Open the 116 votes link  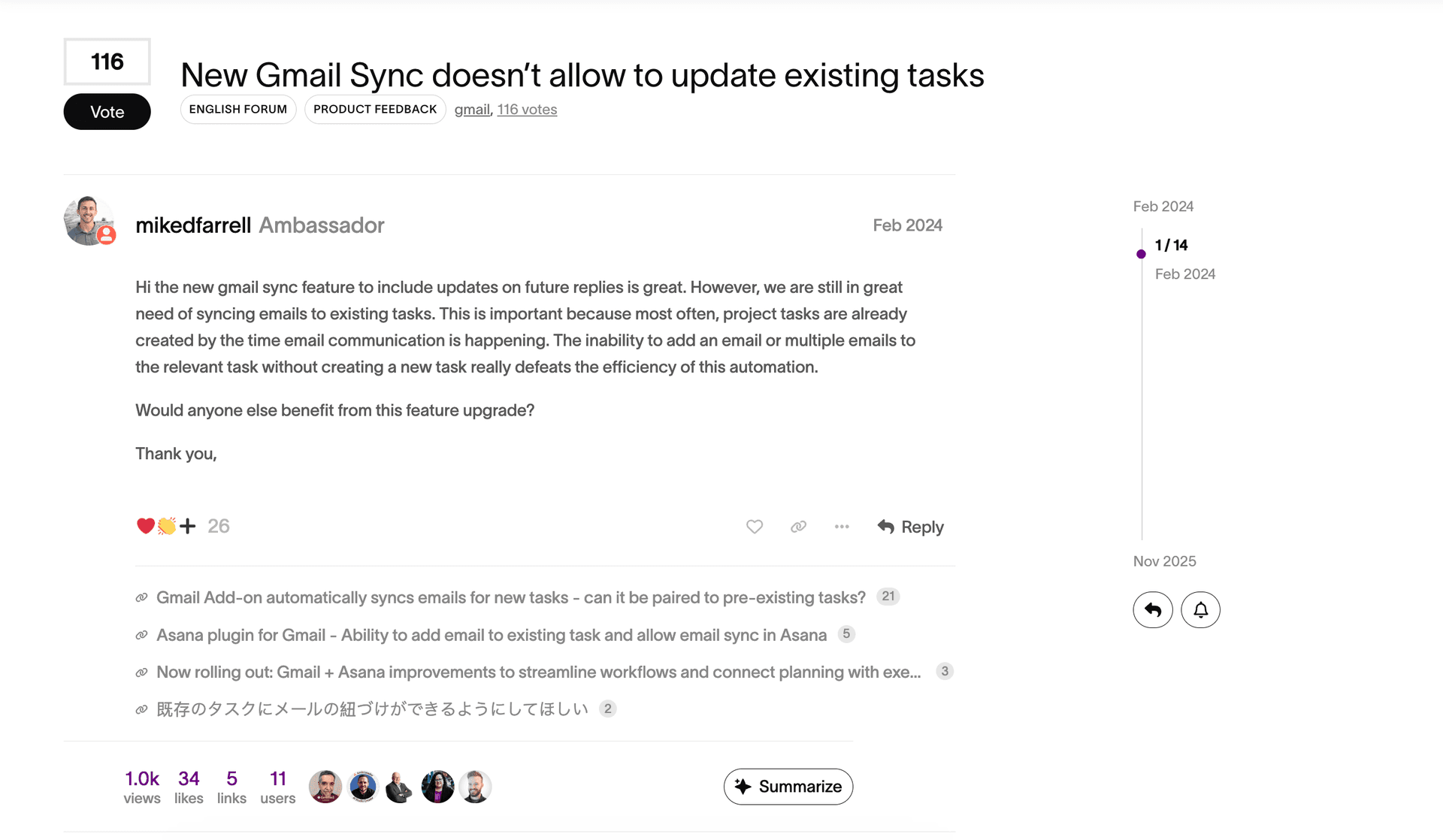[x=527, y=109]
